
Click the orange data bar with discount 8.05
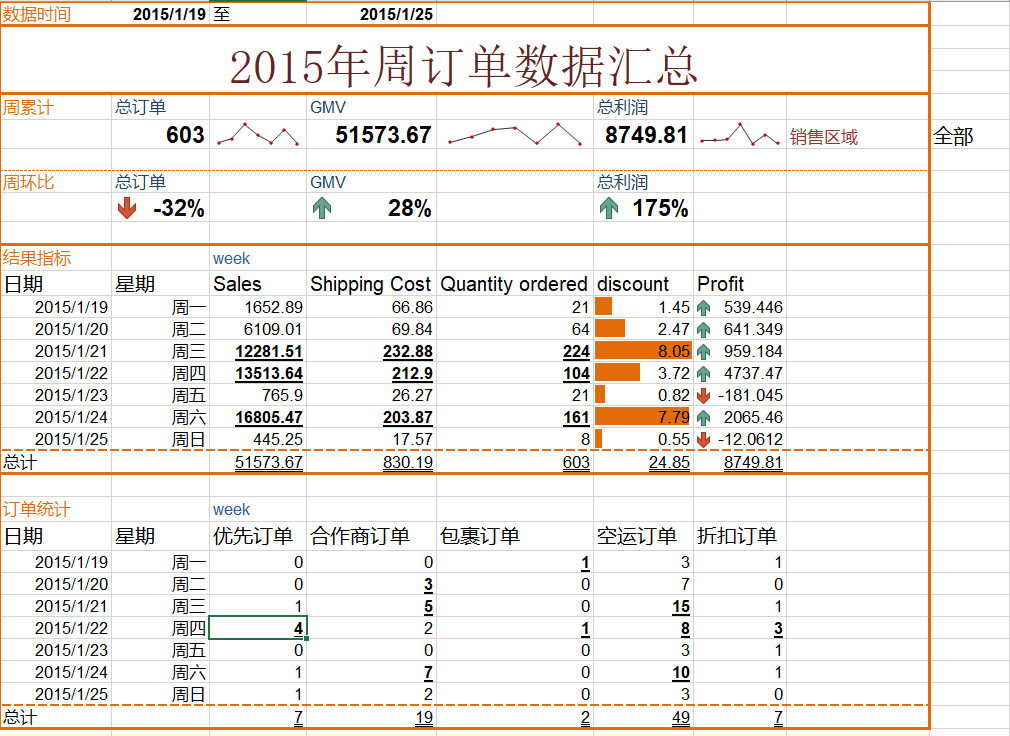click(x=643, y=351)
